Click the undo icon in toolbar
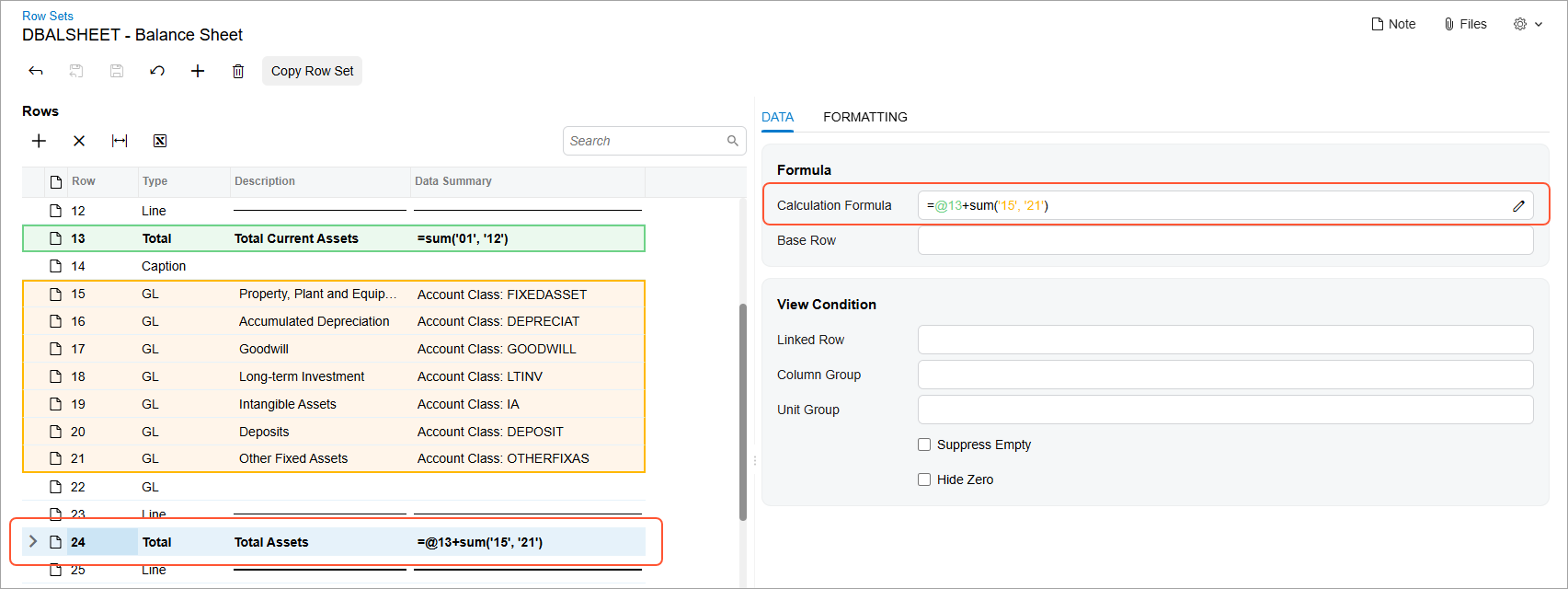The height and width of the screenshot is (589, 1568). 157,71
